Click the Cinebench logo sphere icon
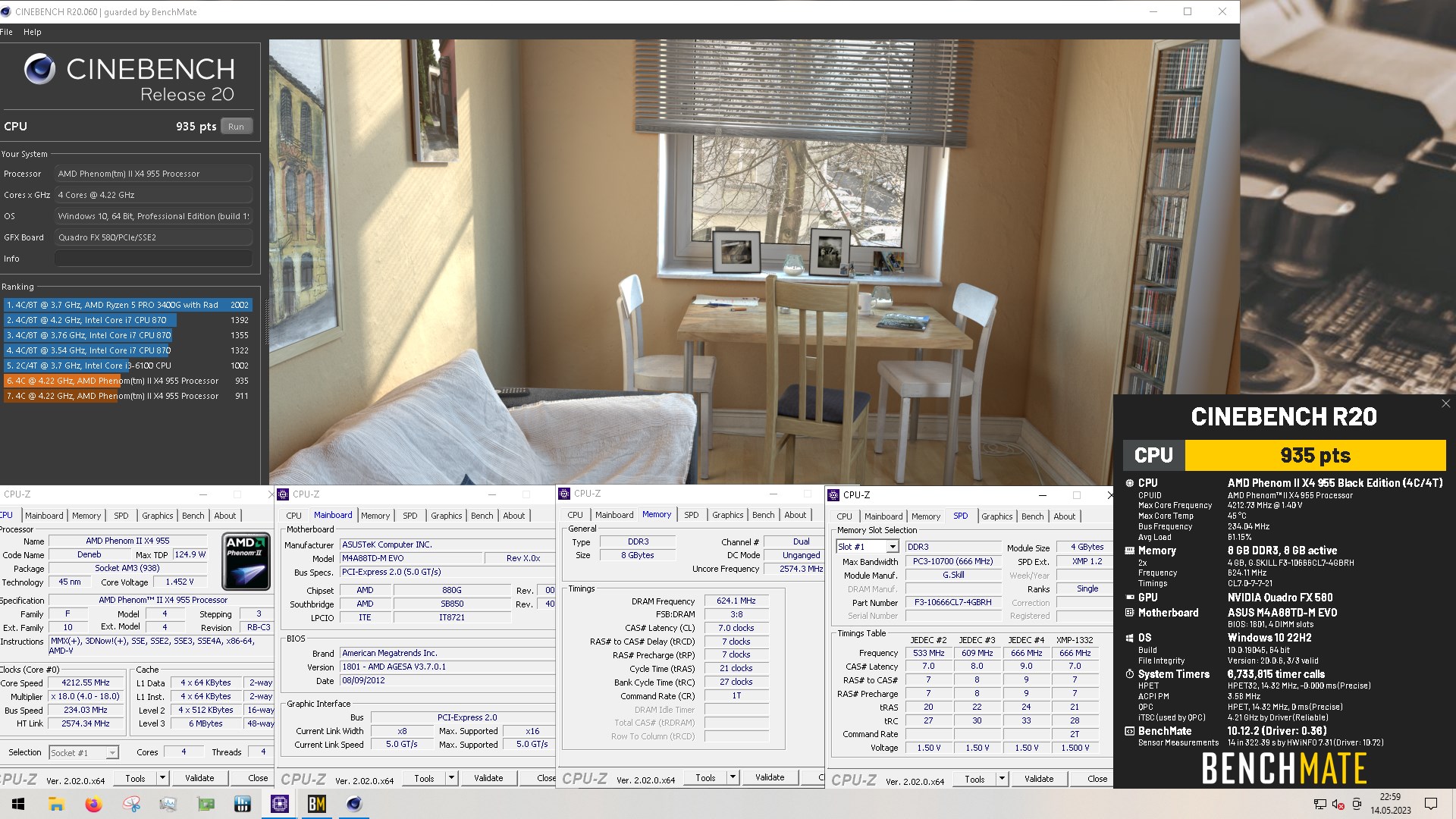Image resolution: width=1456 pixels, height=819 pixels. [x=39, y=69]
